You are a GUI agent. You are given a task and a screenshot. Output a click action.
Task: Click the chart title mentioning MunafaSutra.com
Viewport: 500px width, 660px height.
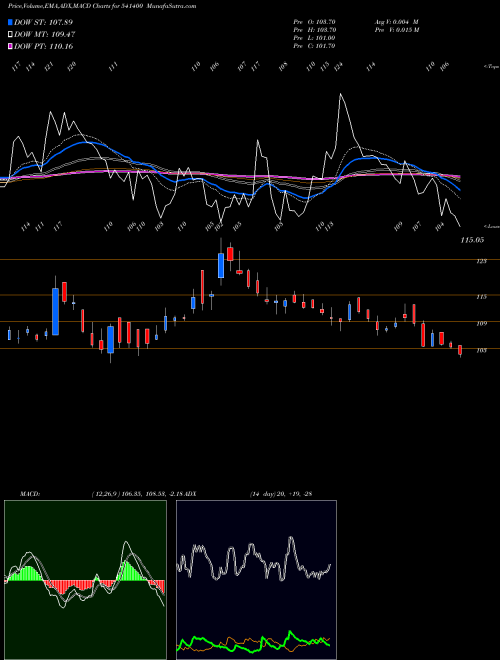tap(102, 6)
